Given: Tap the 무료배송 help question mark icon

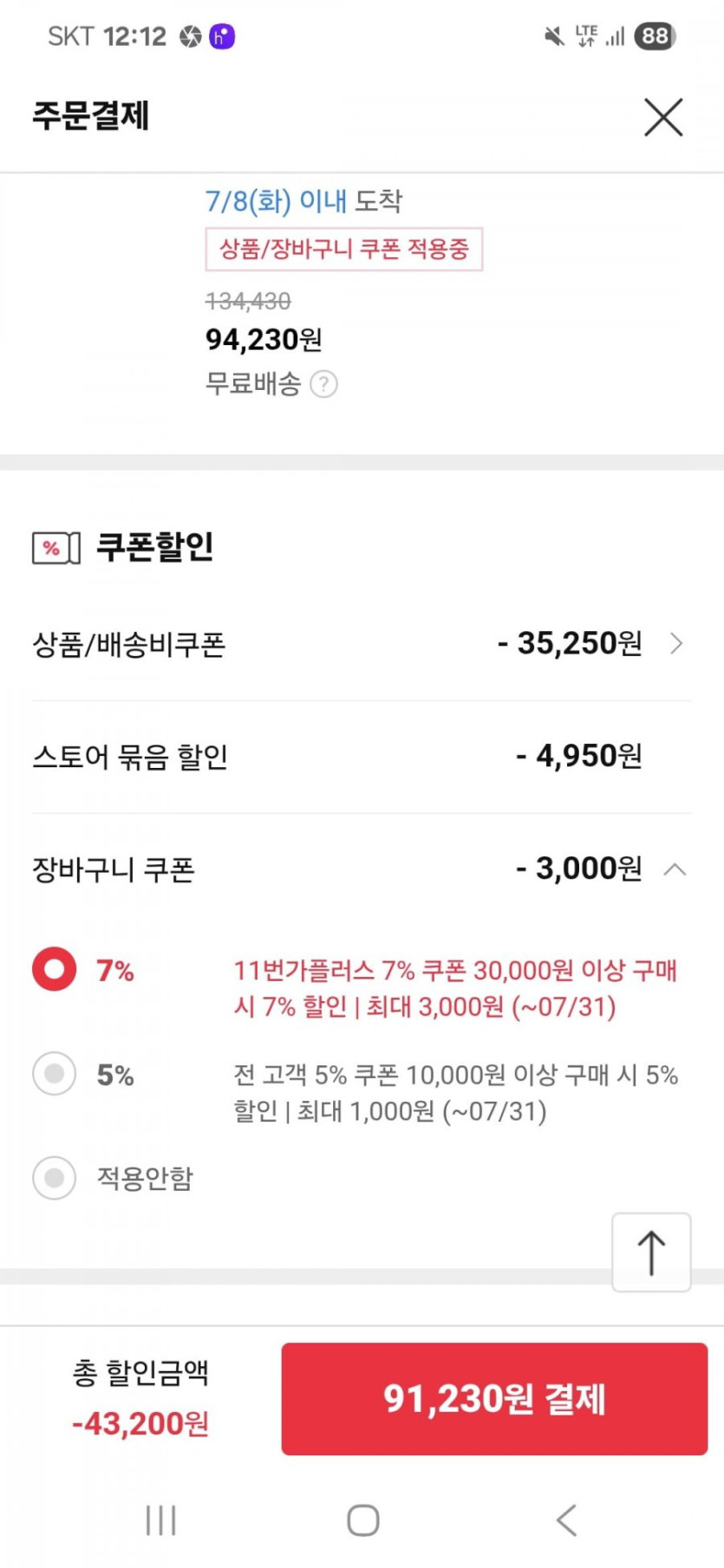Looking at the screenshot, I should click(x=323, y=384).
